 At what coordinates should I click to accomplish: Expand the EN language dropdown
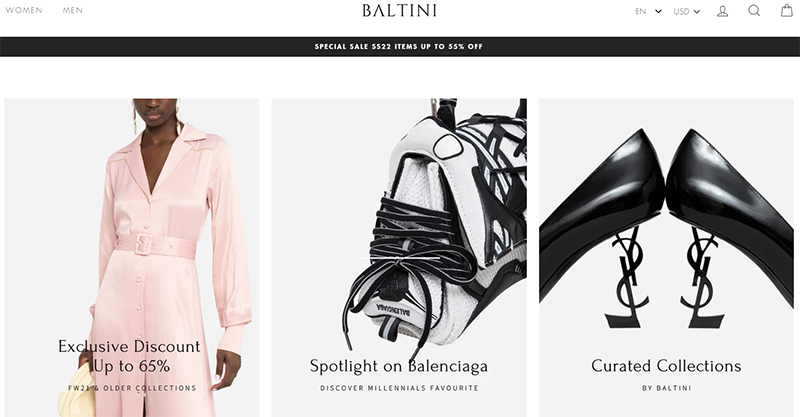pyautogui.click(x=648, y=11)
